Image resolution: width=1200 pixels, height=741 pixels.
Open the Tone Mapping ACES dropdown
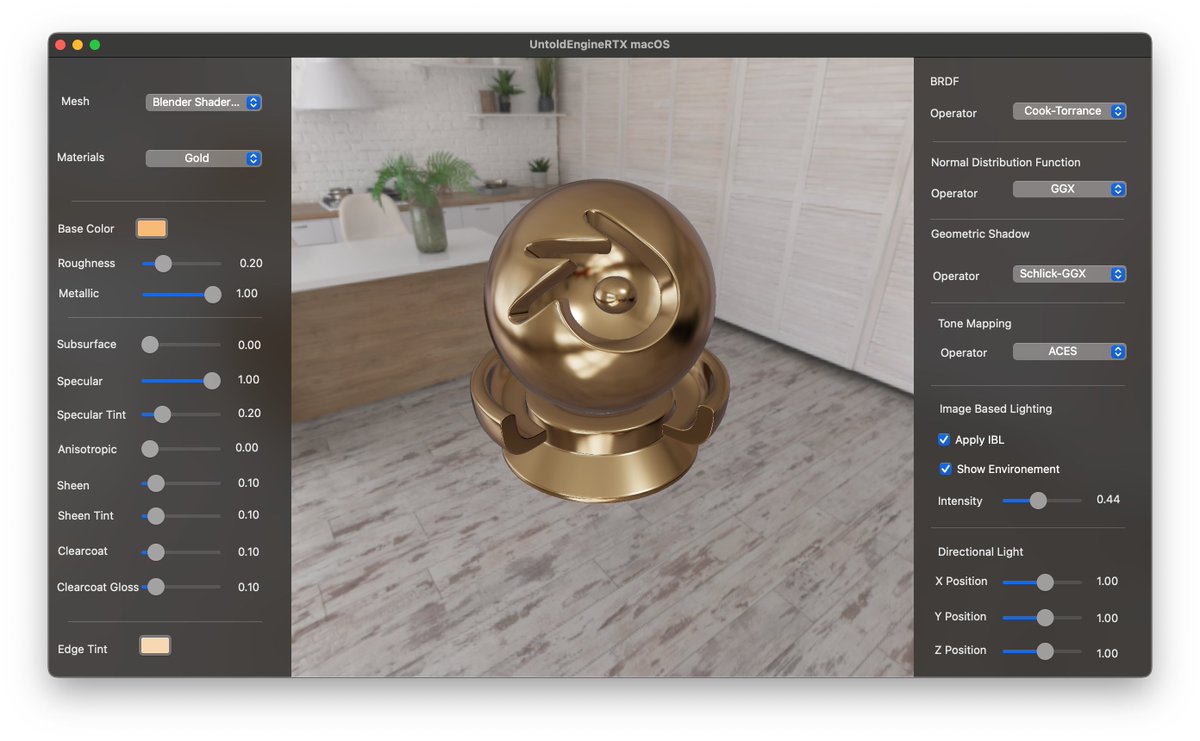pos(1069,352)
